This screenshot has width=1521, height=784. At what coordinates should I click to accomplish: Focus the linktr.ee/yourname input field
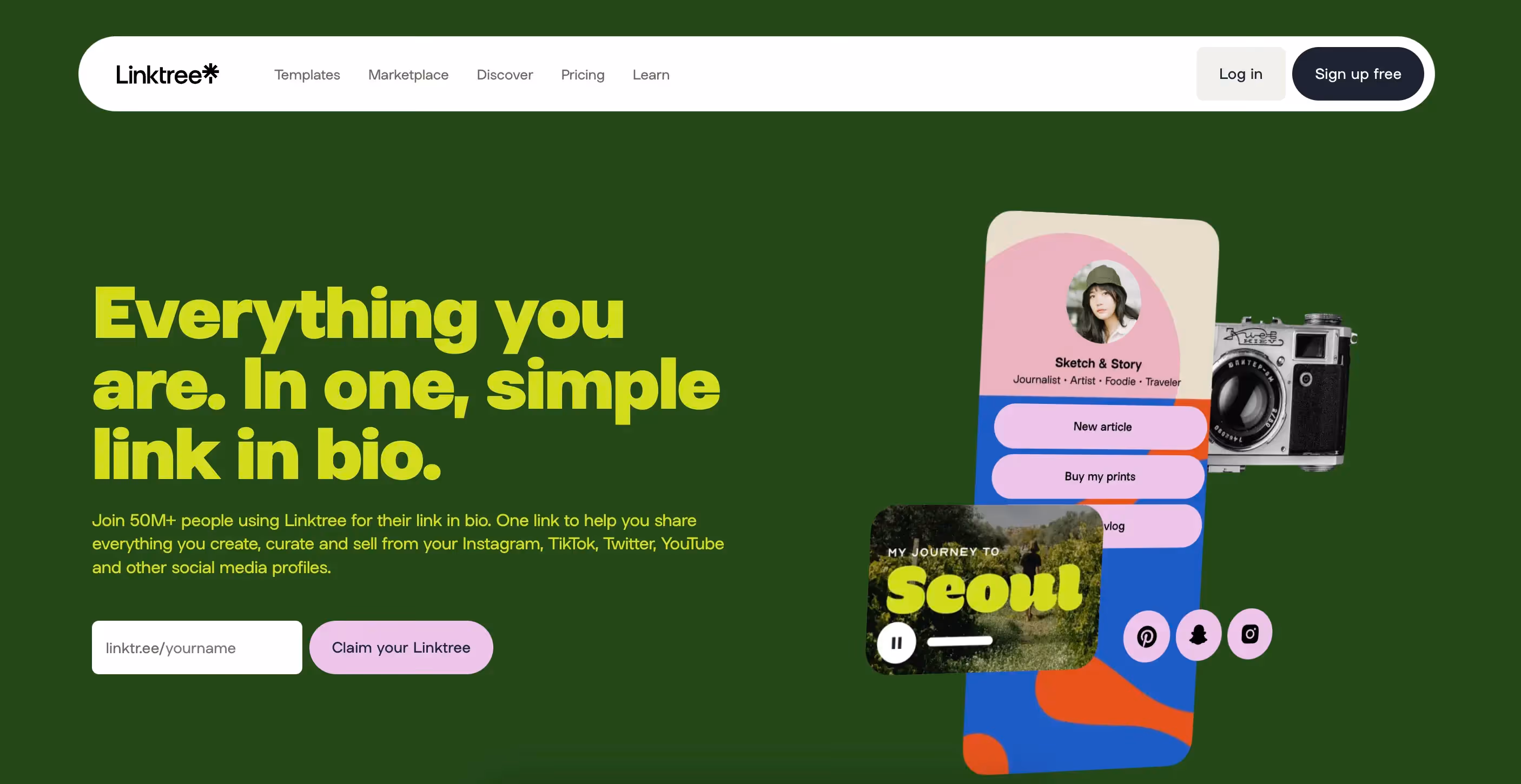point(197,647)
